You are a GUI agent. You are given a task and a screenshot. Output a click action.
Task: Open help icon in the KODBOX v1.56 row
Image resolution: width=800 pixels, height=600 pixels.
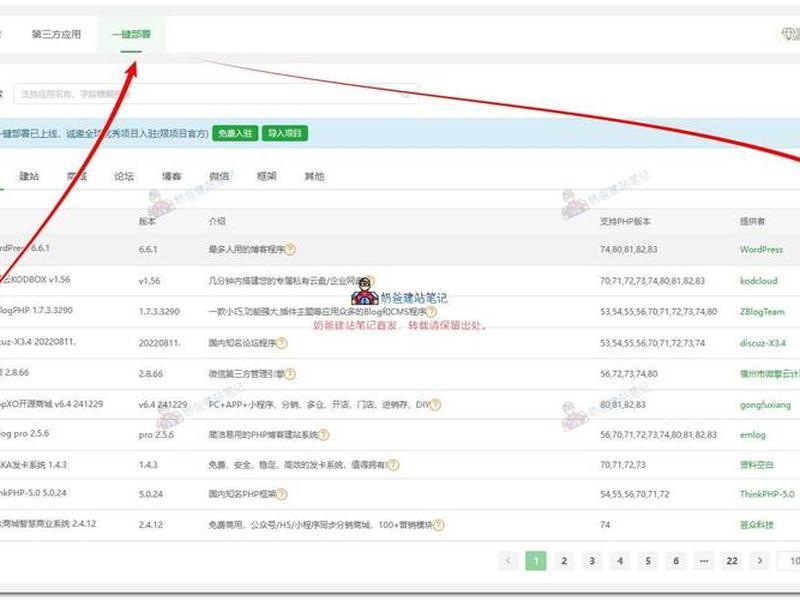coord(369,281)
